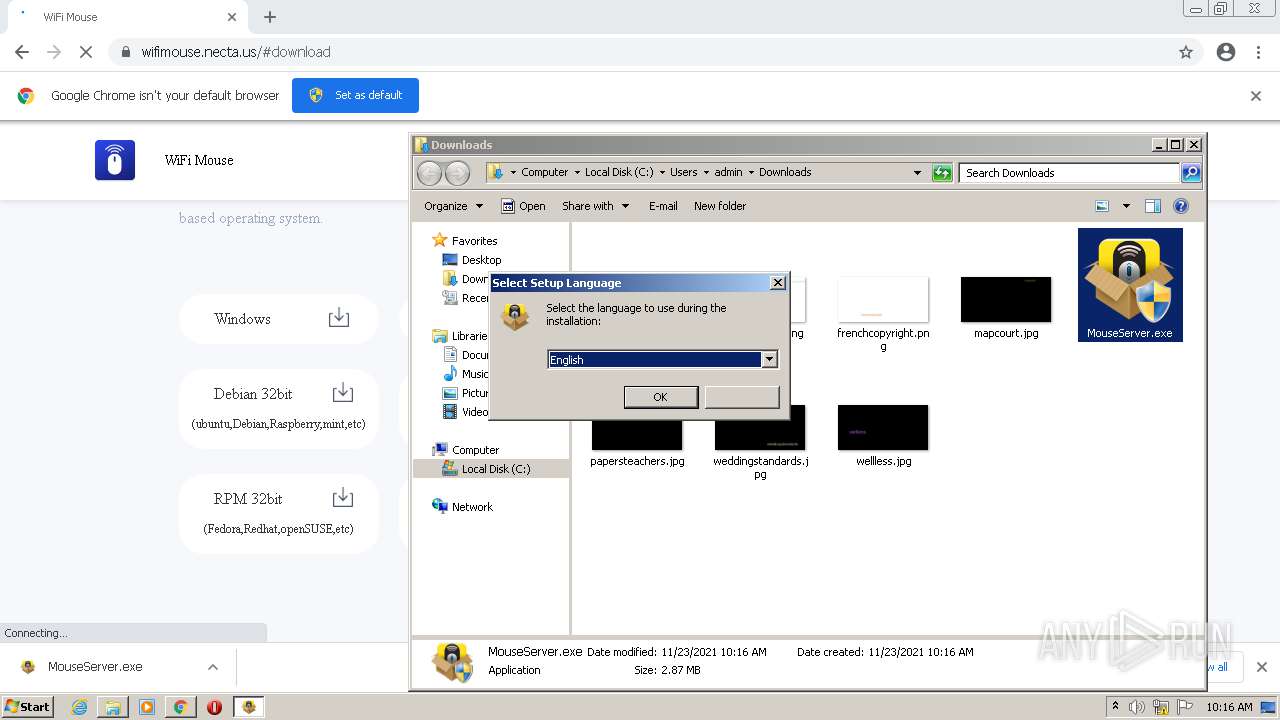Click the browser Back arrow
This screenshot has width=1280, height=720.
[x=22, y=52]
